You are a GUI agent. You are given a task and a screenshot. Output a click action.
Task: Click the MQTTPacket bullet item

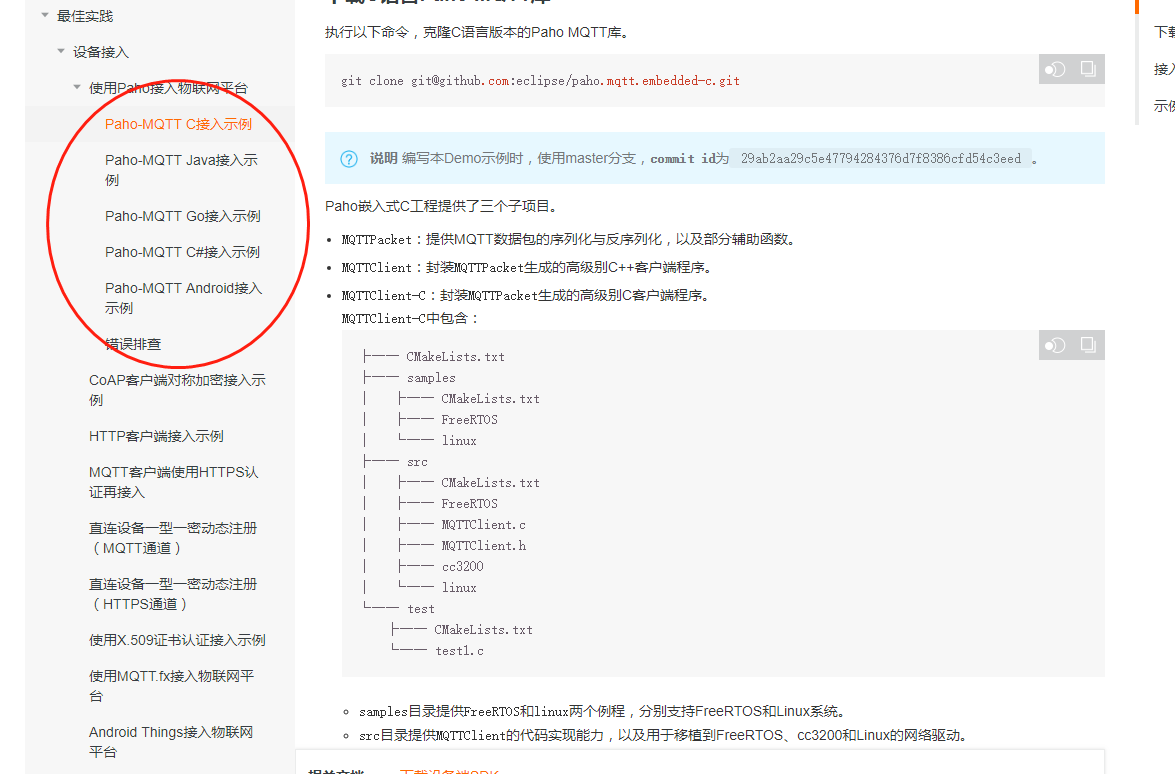point(570,240)
